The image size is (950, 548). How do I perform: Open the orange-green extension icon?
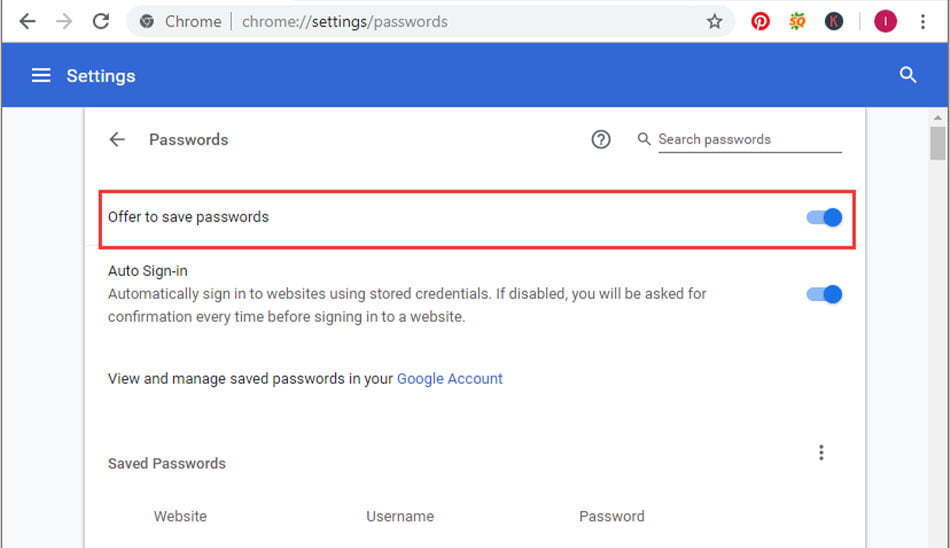(797, 21)
